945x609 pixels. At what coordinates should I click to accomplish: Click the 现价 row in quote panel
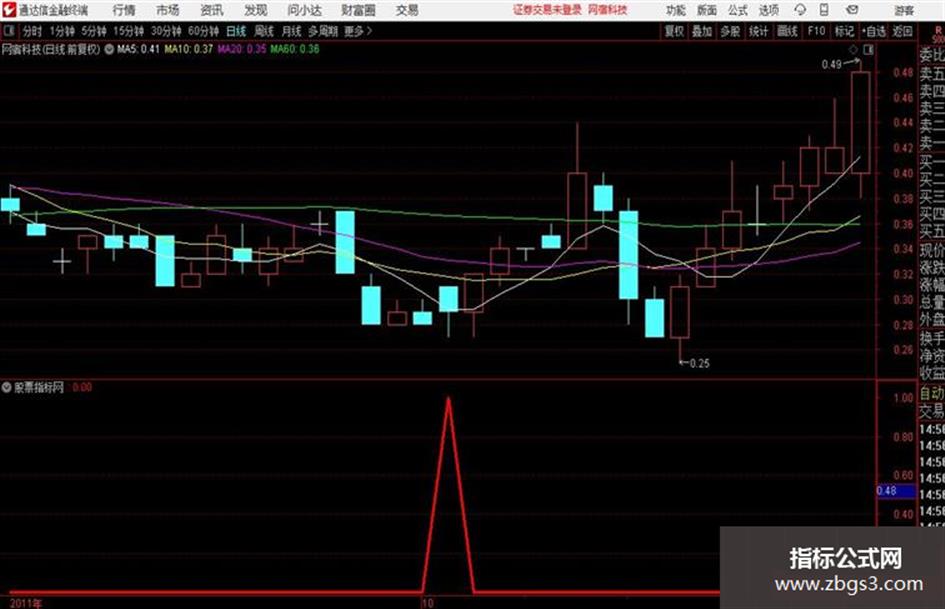(932, 250)
